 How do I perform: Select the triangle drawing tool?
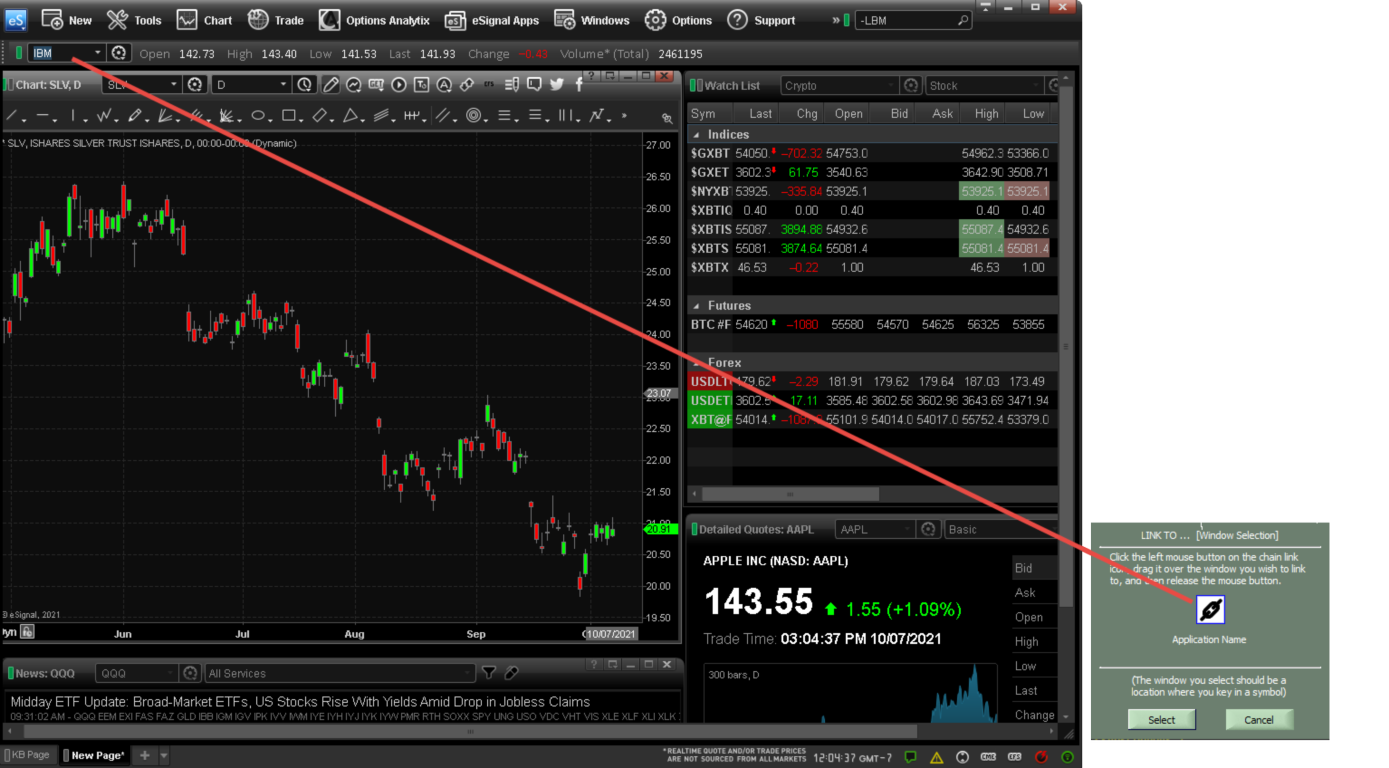[350, 115]
